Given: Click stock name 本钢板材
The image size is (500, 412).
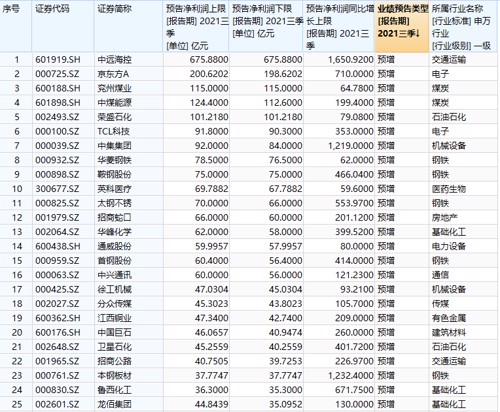Looking at the screenshot, I should (x=114, y=376).
